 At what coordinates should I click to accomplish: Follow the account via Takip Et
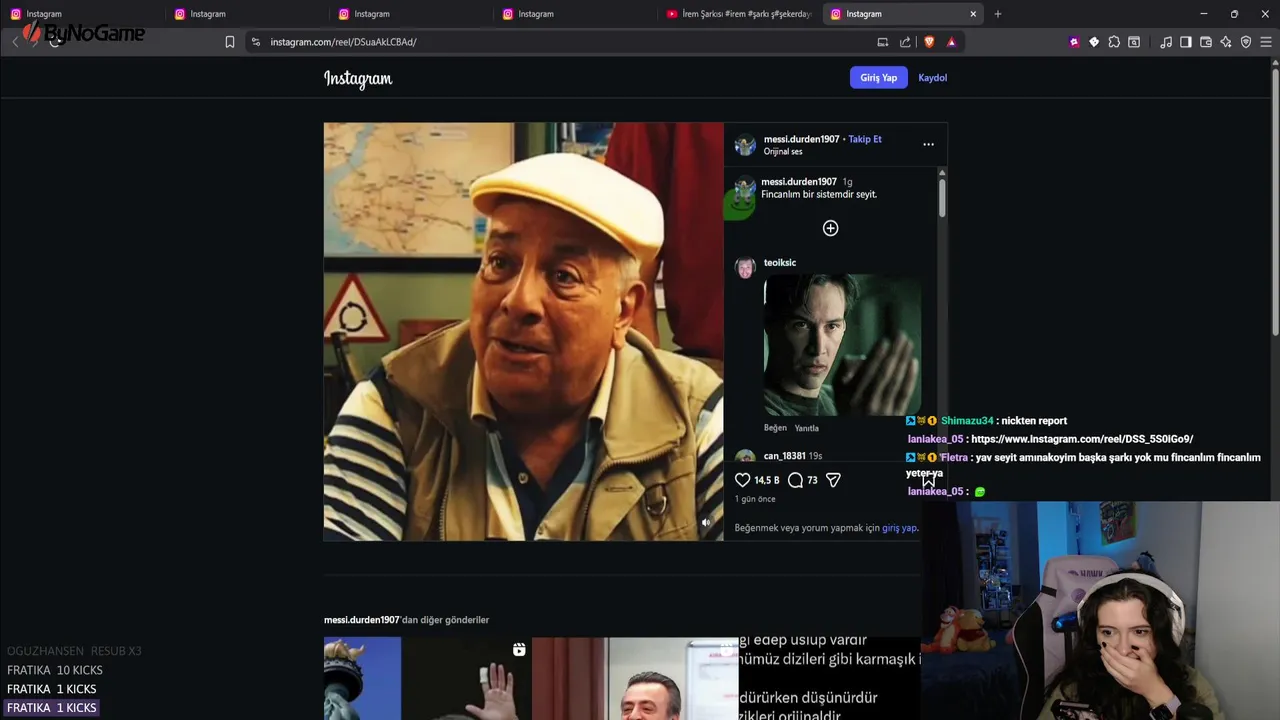pos(865,139)
